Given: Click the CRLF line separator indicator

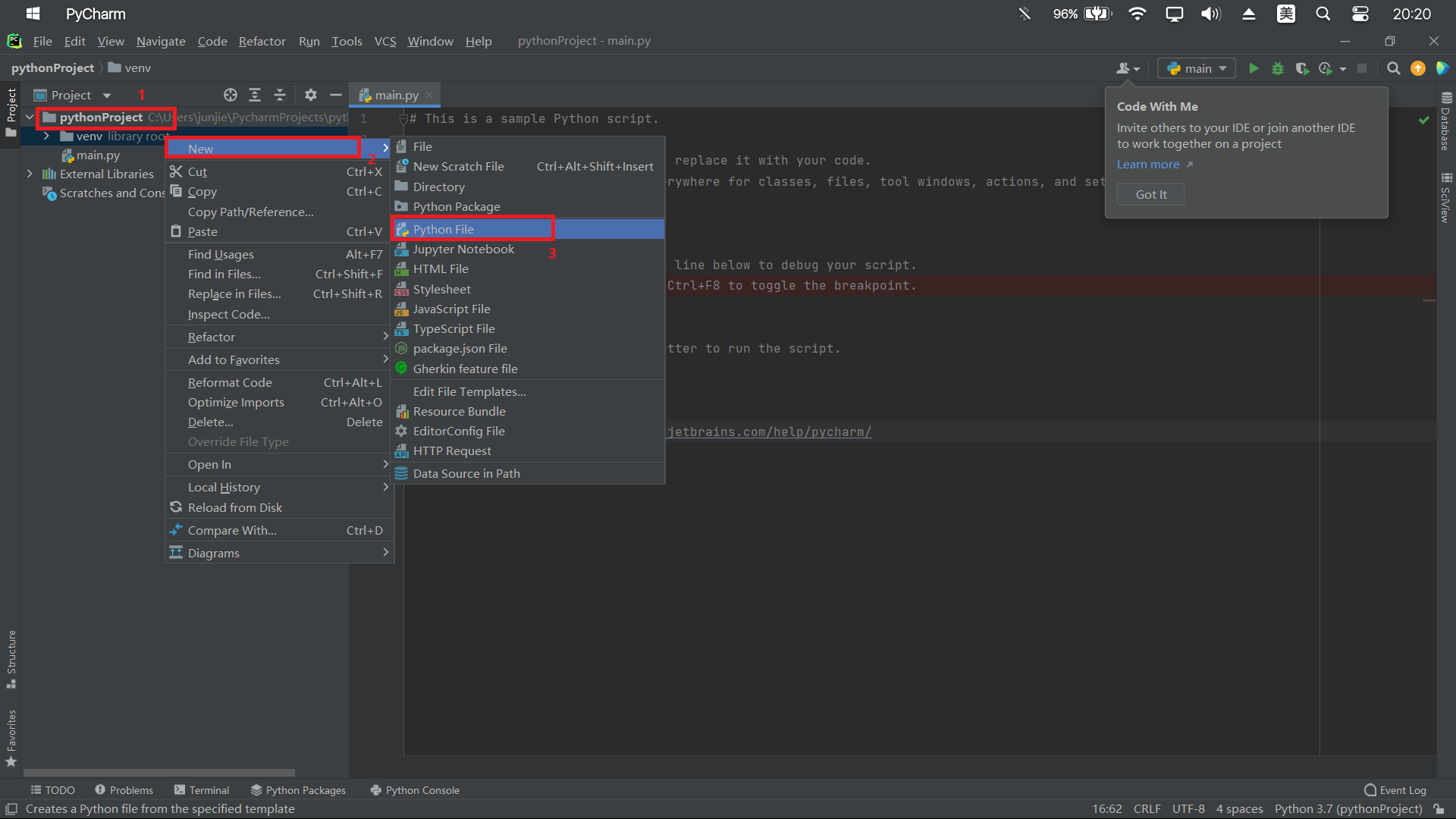Looking at the screenshot, I should (x=1147, y=809).
